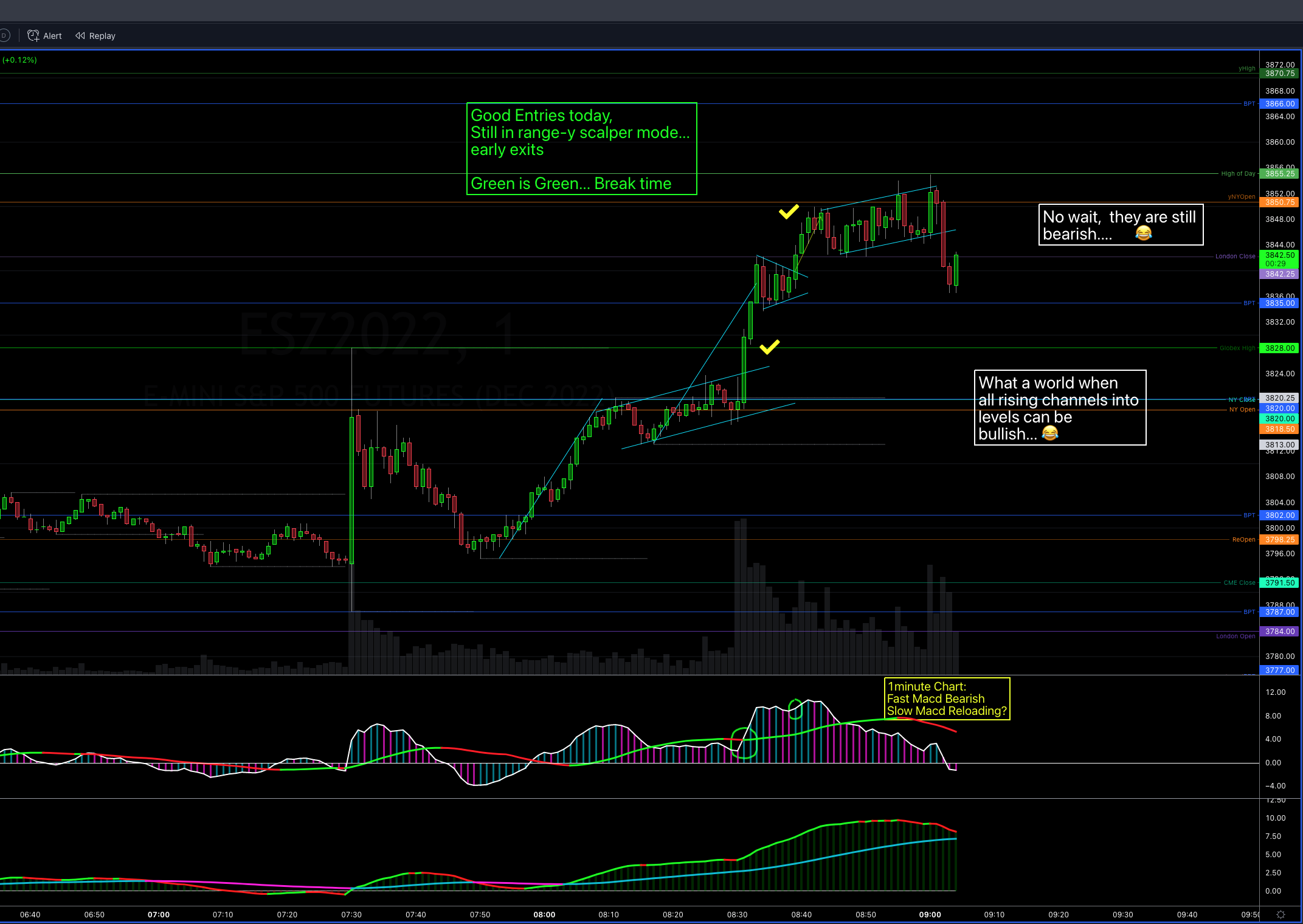Click the 08:00 time axis label
This screenshot has width=1303, height=924.
click(x=544, y=914)
